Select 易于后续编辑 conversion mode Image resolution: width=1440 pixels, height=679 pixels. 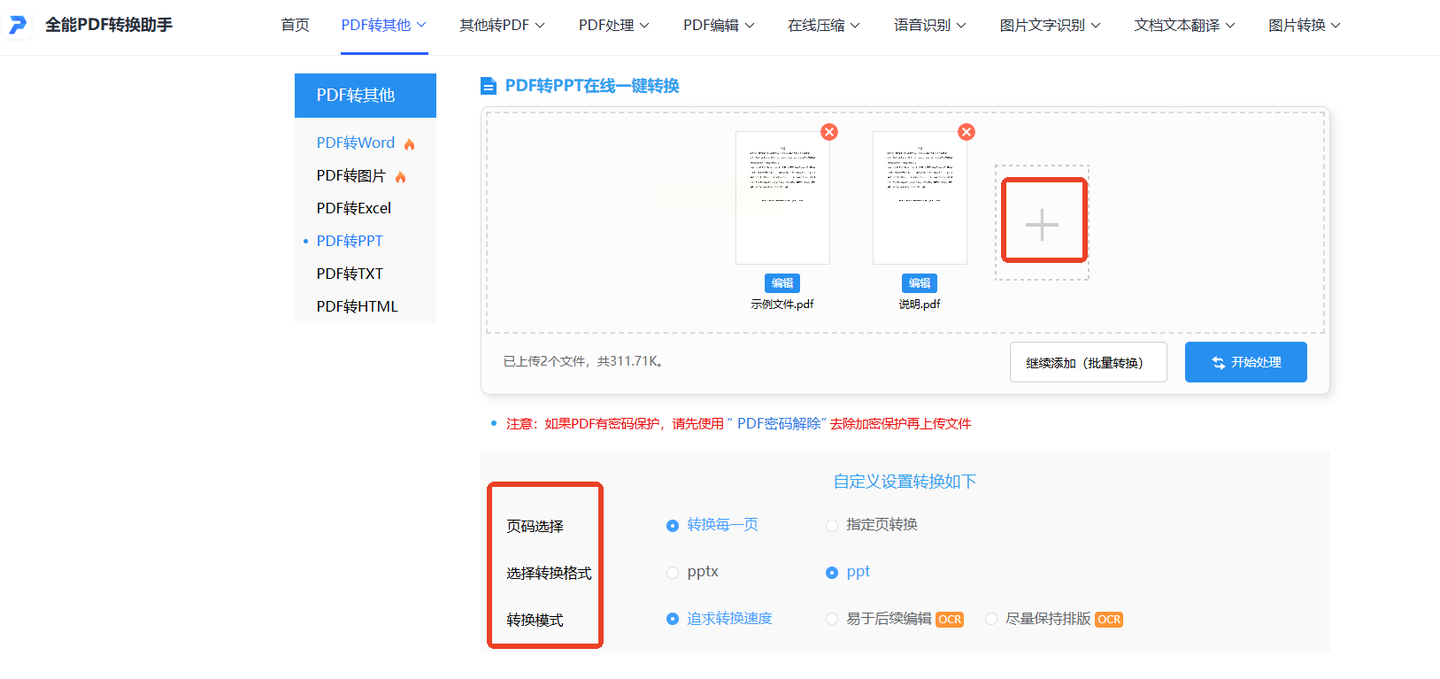[x=832, y=619]
